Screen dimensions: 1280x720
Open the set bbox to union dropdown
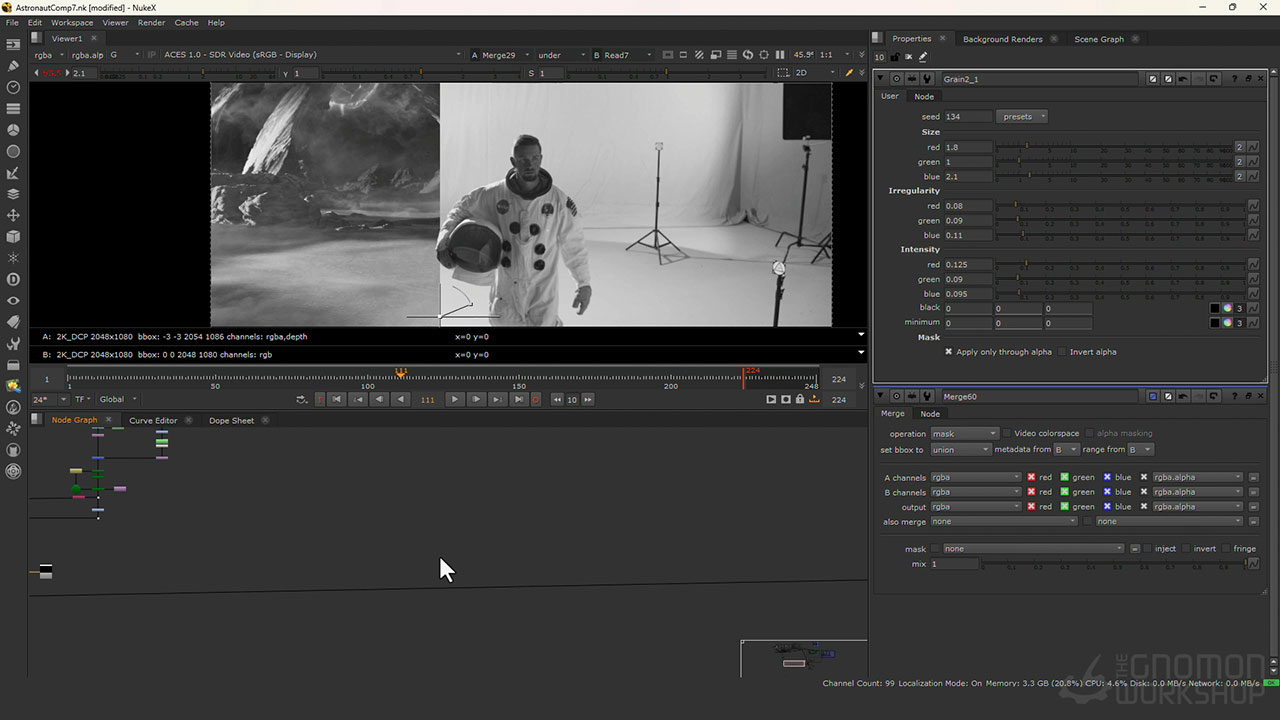(960, 449)
